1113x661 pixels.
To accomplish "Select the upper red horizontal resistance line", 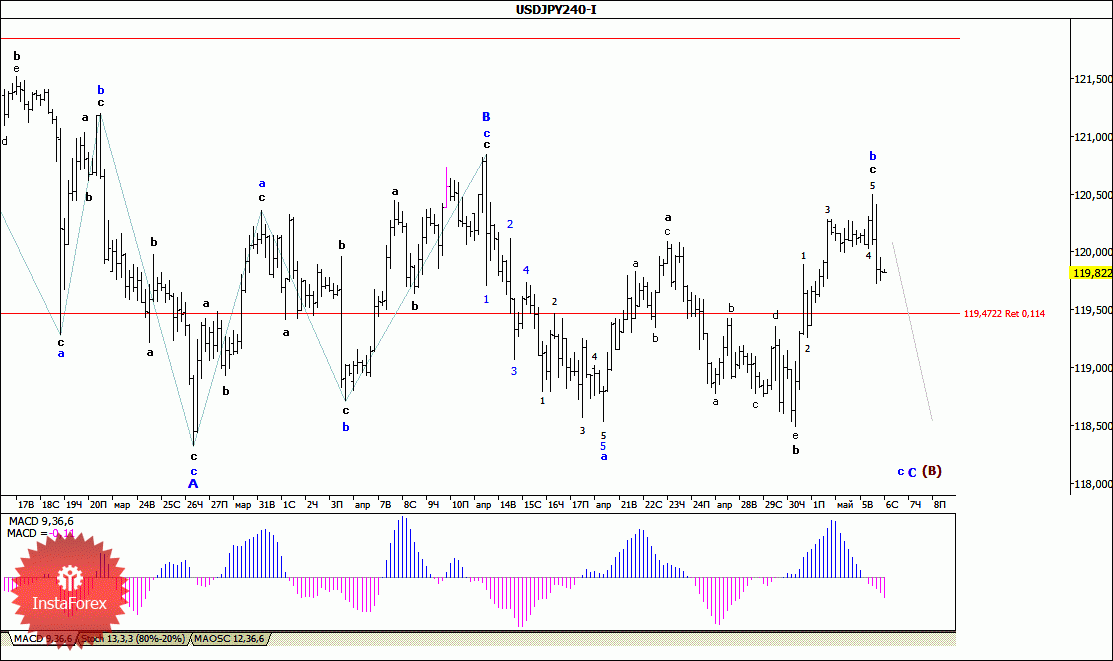I will point(480,38).
